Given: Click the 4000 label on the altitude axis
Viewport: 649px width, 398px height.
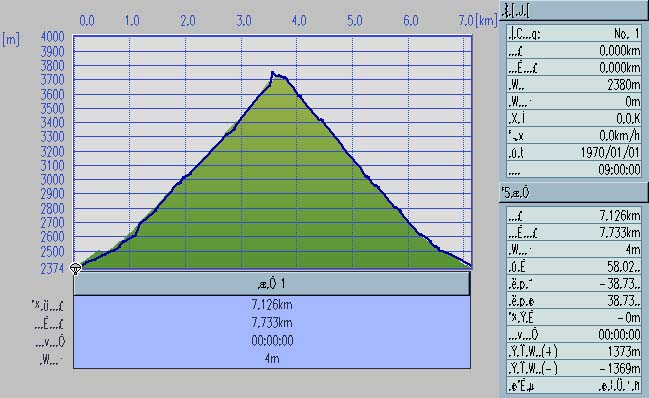Looking at the screenshot, I should [52, 37].
